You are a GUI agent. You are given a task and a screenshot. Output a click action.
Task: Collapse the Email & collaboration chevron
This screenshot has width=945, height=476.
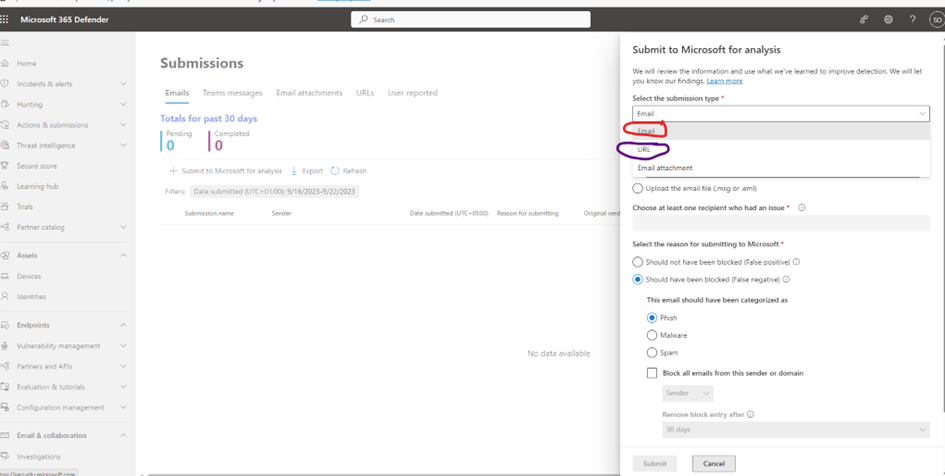click(124, 435)
